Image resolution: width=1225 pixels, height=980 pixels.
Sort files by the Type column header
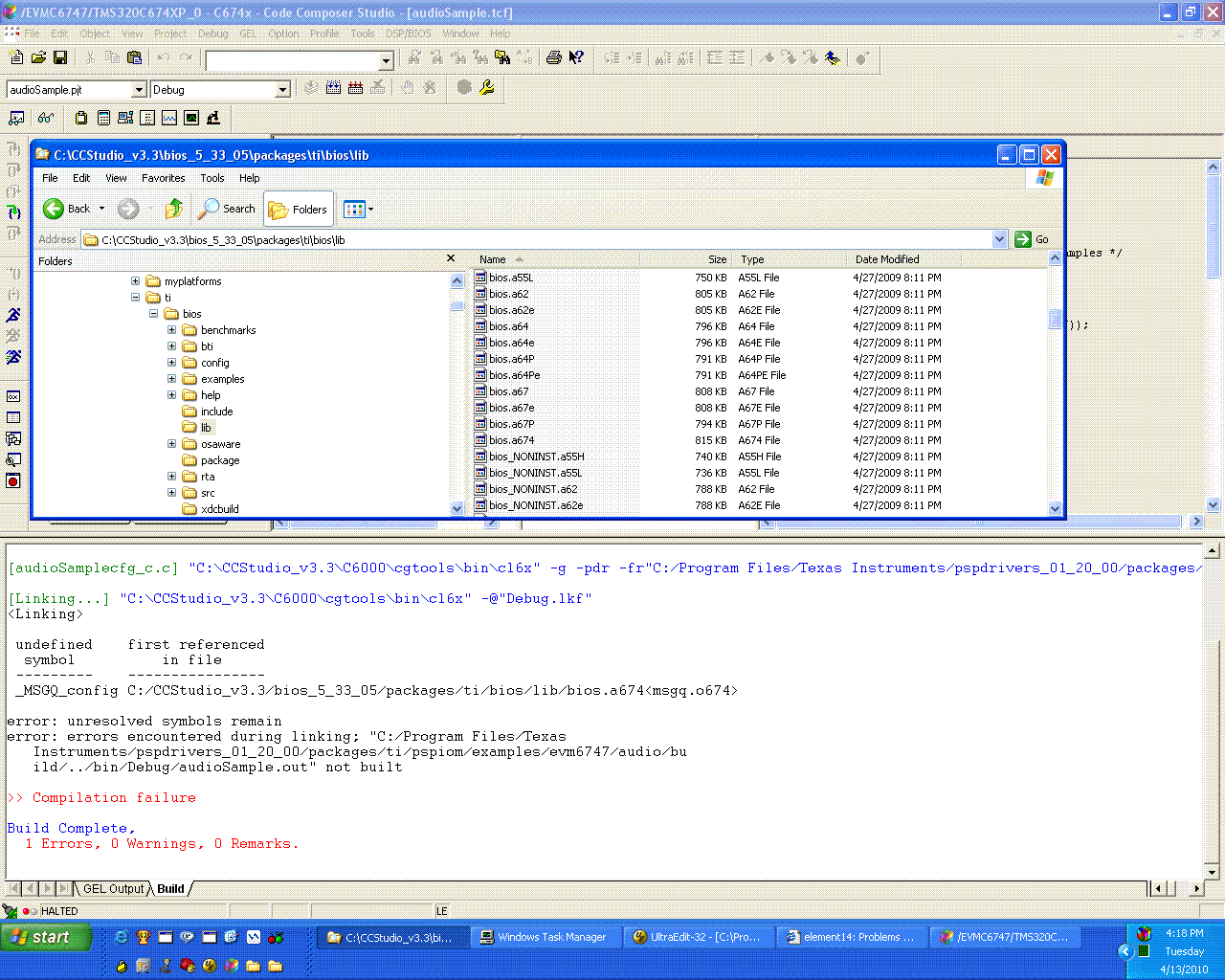790,259
